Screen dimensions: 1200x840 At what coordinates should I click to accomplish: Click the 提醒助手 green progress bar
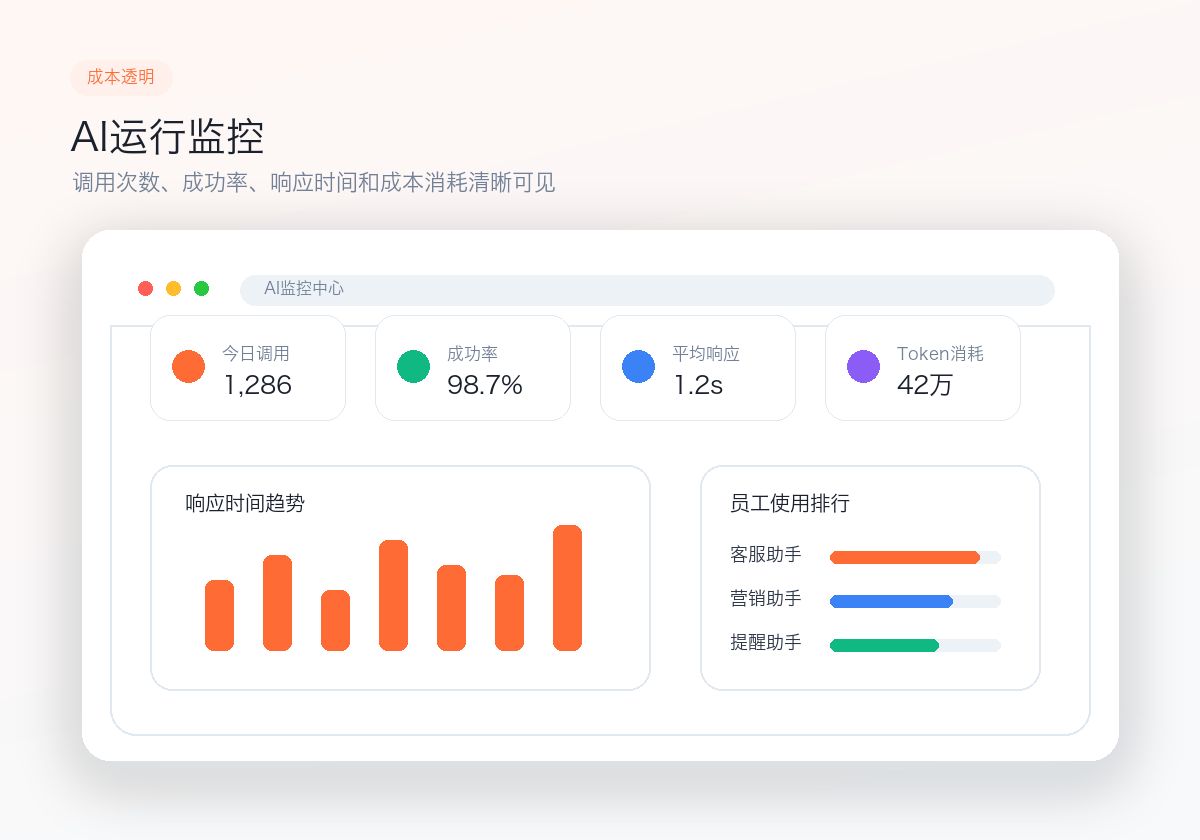click(x=884, y=645)
